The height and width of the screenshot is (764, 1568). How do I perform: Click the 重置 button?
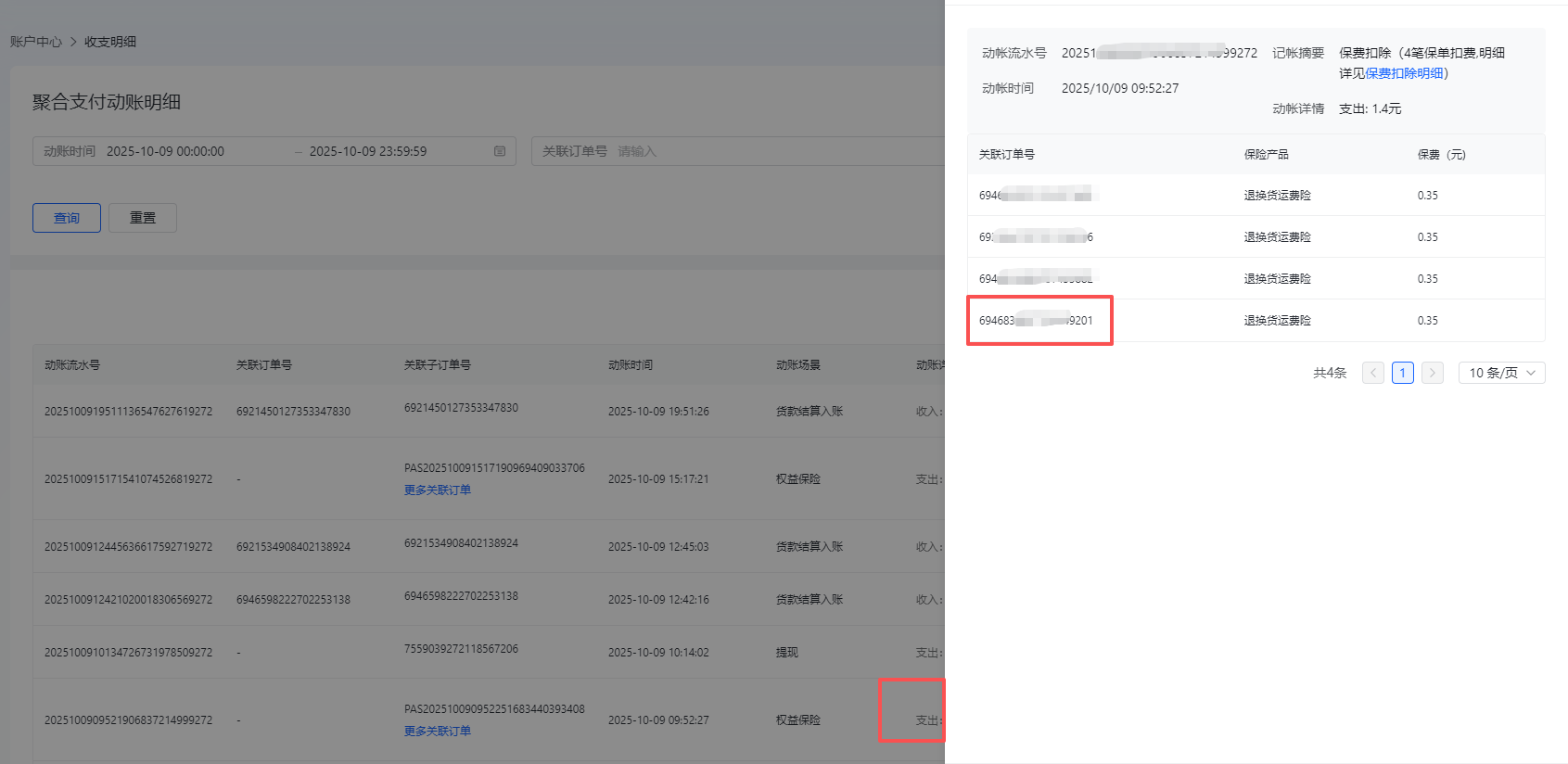(x=143, y=218)
